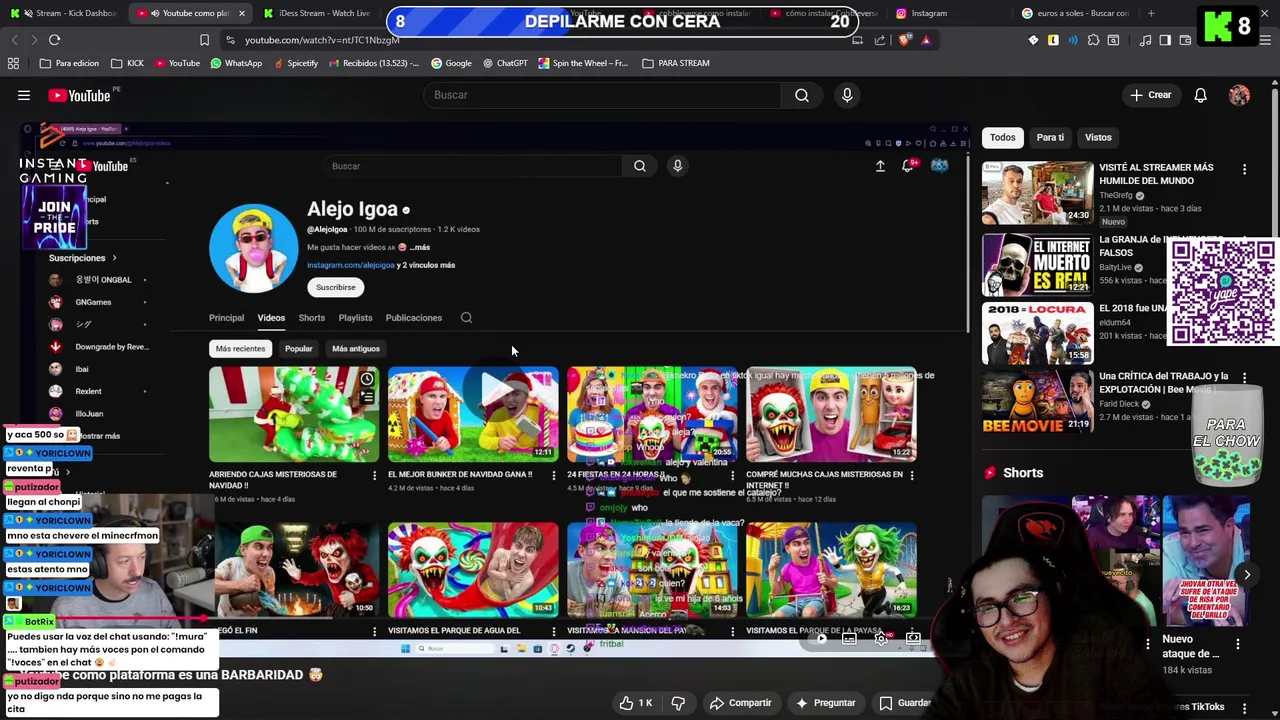1280x720 pixels.
Task: Open more options for Farid Dieck Bee Movie video
Action: pyautogui.click(x=1244, y=378)
